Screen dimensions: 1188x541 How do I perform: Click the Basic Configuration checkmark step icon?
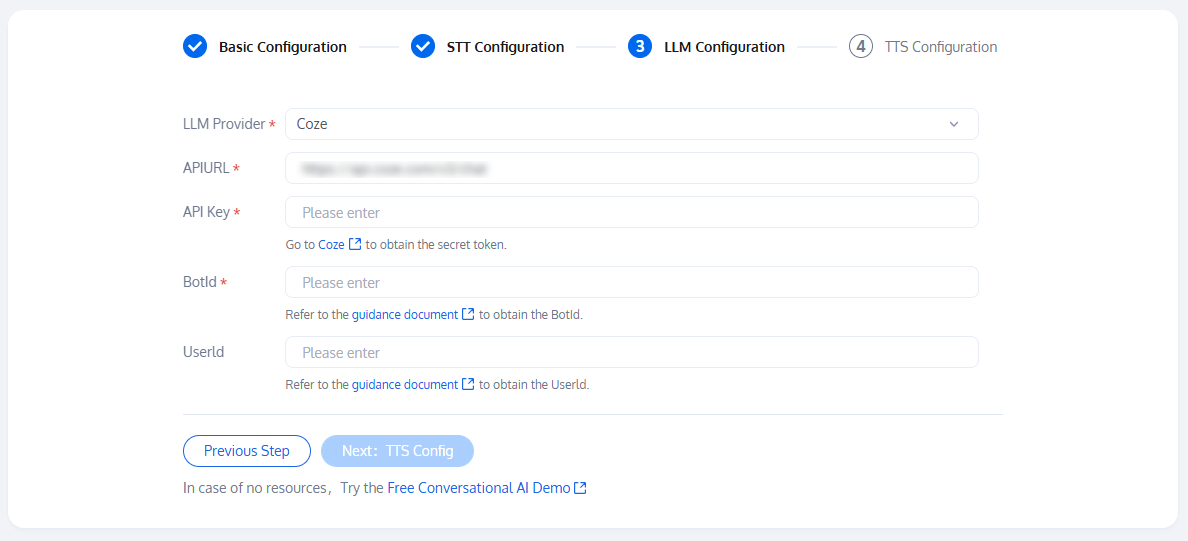coord(195,46)
